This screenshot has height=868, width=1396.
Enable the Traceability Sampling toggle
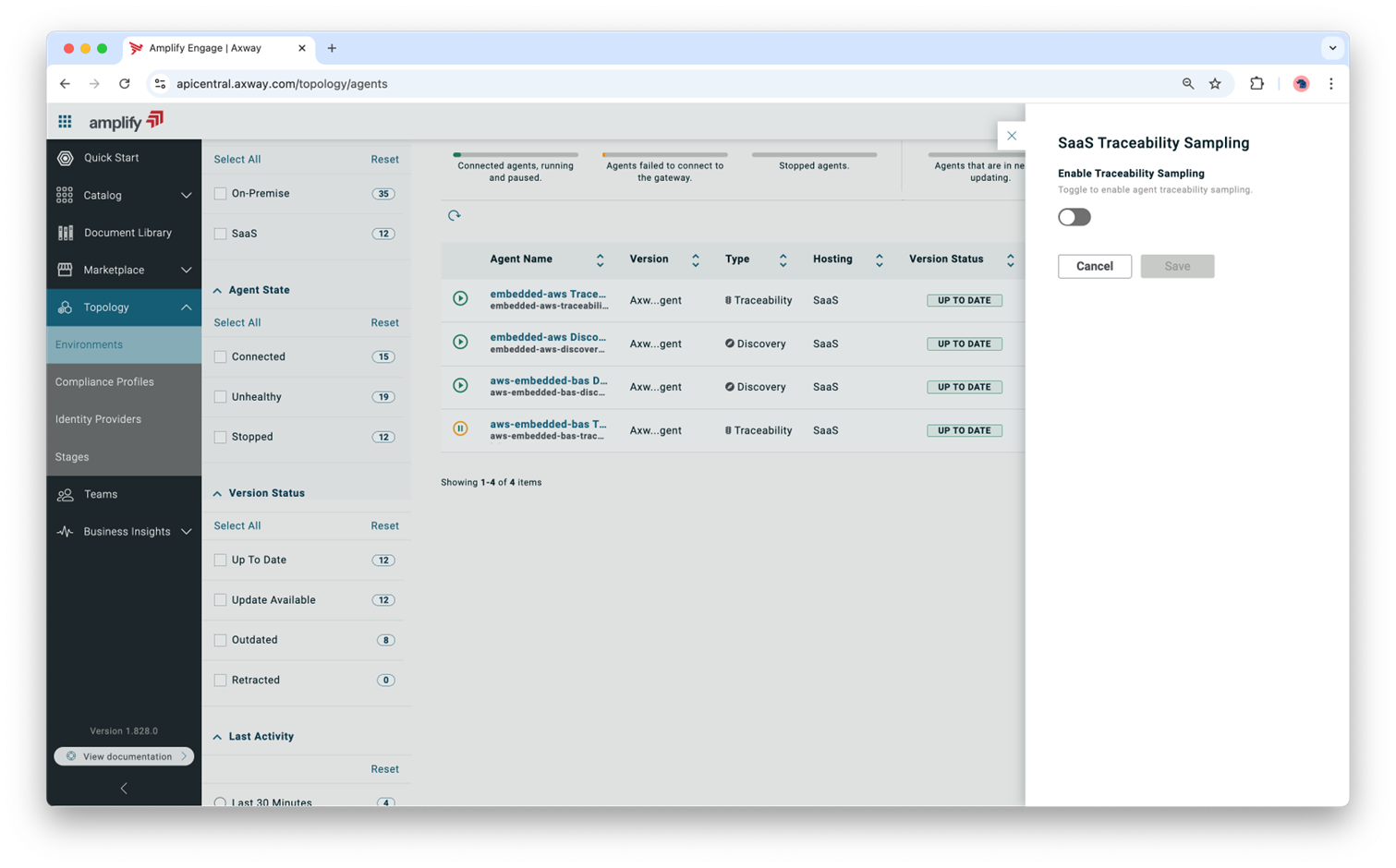click(x=1074, y=217)
